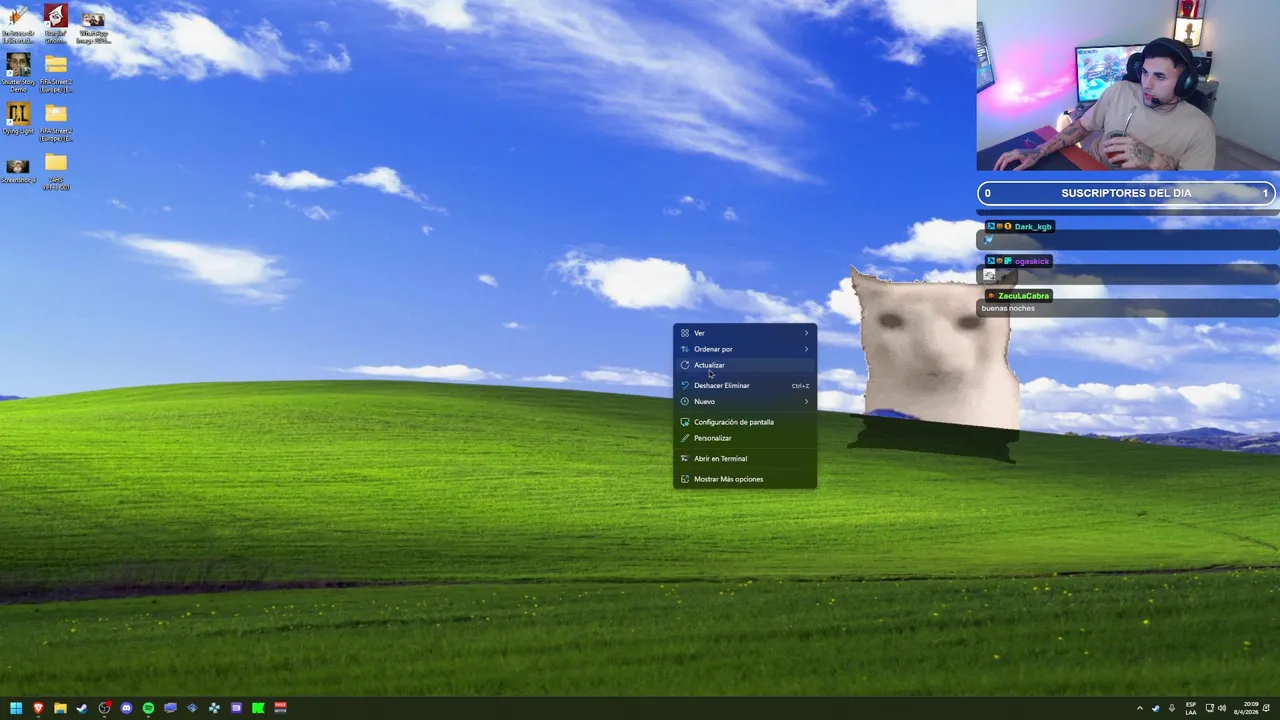Open the Windows Start menu
The width and height of the screenshot is (1280, 720).
[x=16, y=708]
